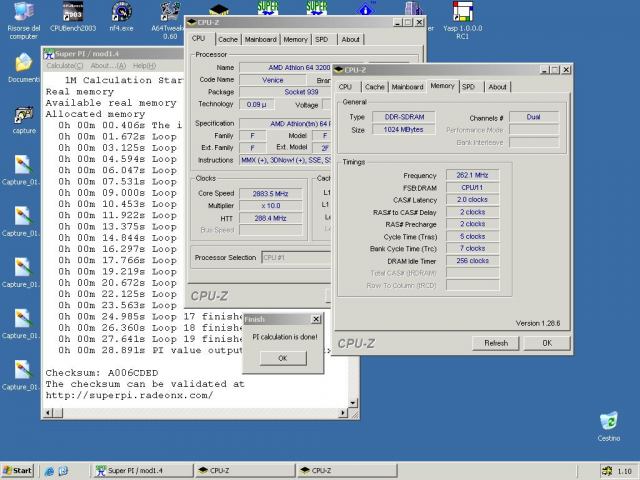Click the Super PI title bar icon
Image resolution: width=640 pixels, height=480 pixels.
coord(49,53)
